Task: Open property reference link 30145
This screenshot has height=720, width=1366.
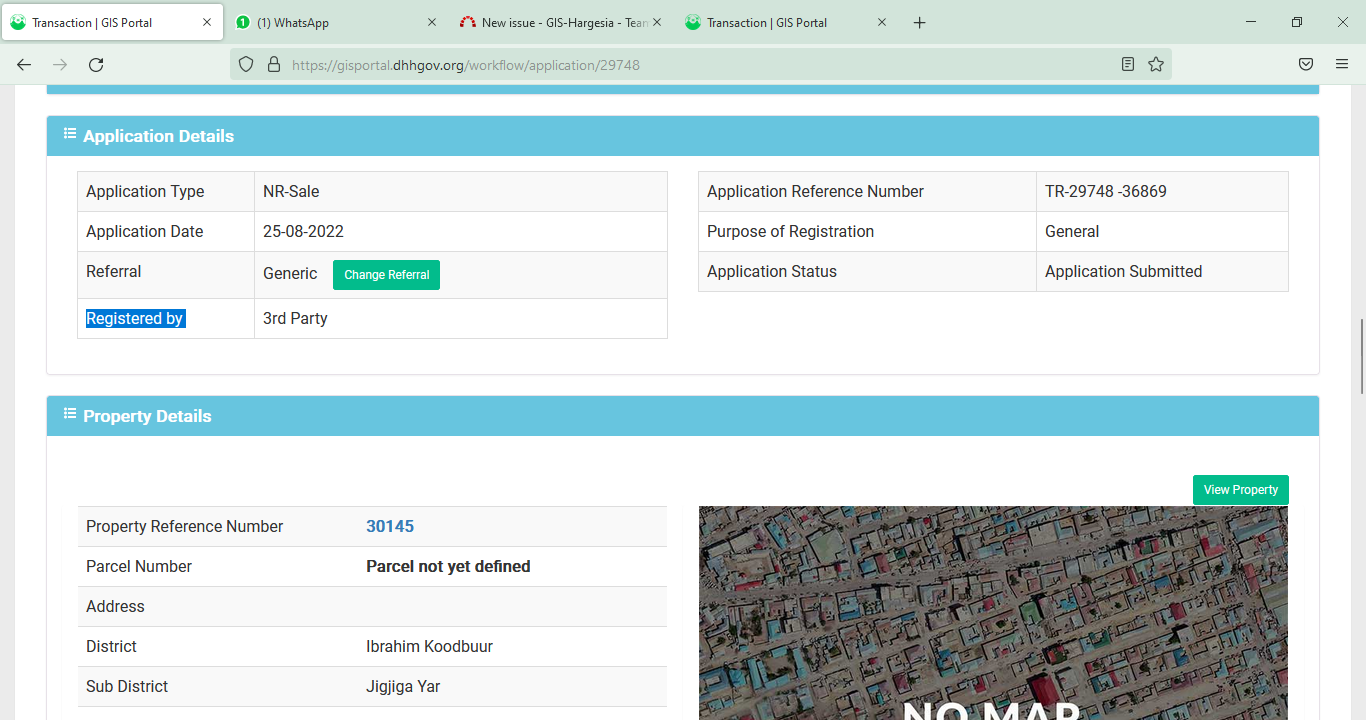Action: 390,526
